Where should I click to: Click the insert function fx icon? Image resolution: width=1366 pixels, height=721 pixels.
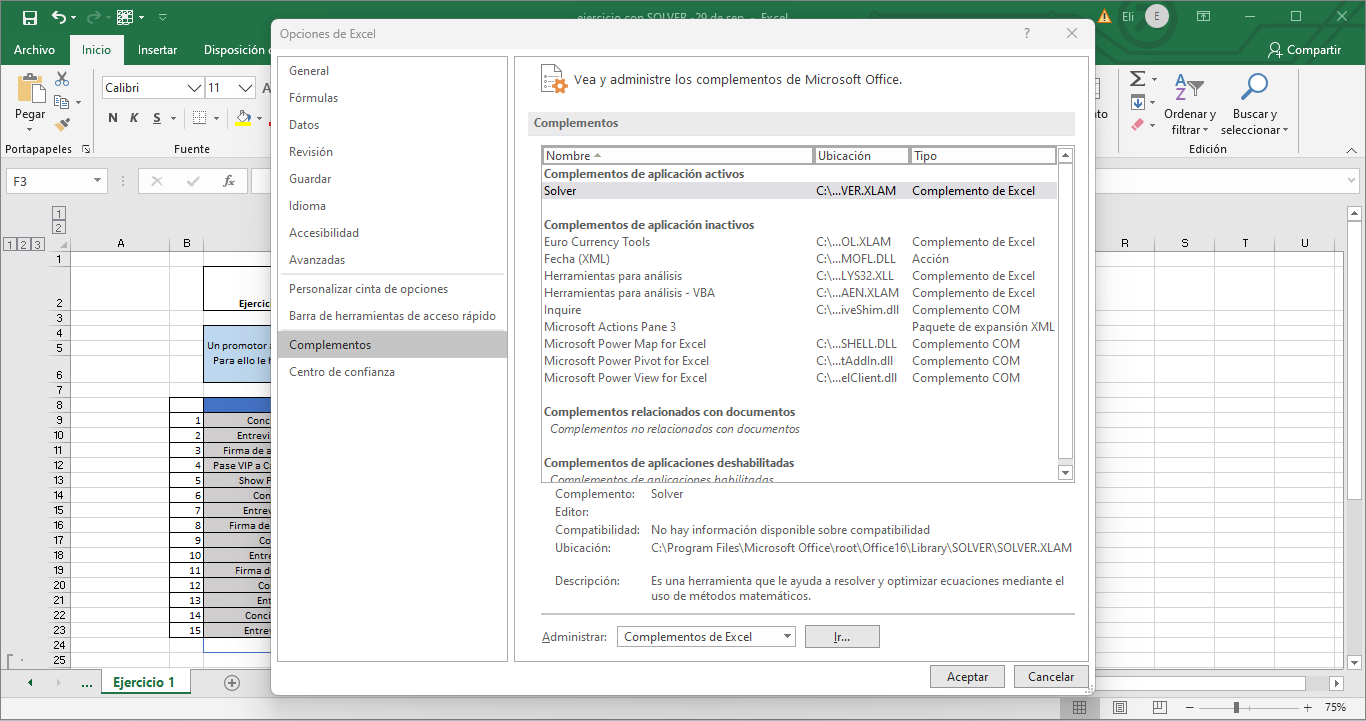pos(229,181)
